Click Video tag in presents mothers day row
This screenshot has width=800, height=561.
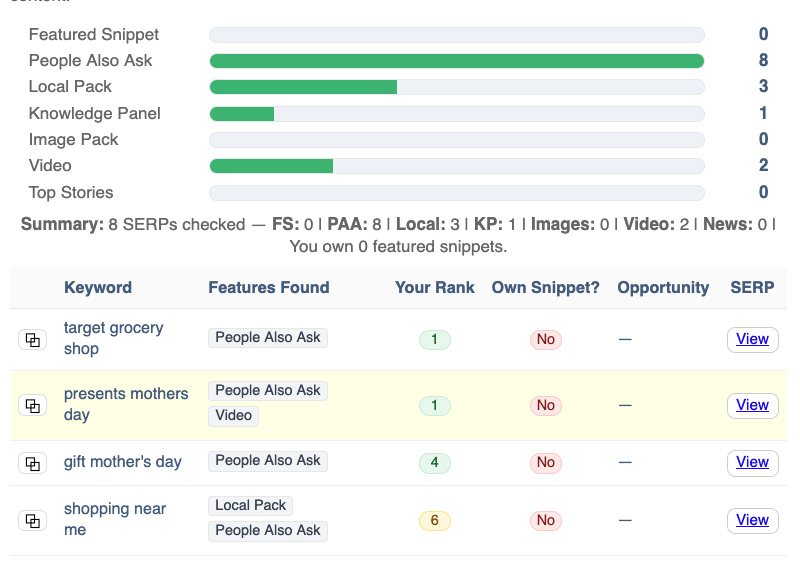click(x=234, y=415)
